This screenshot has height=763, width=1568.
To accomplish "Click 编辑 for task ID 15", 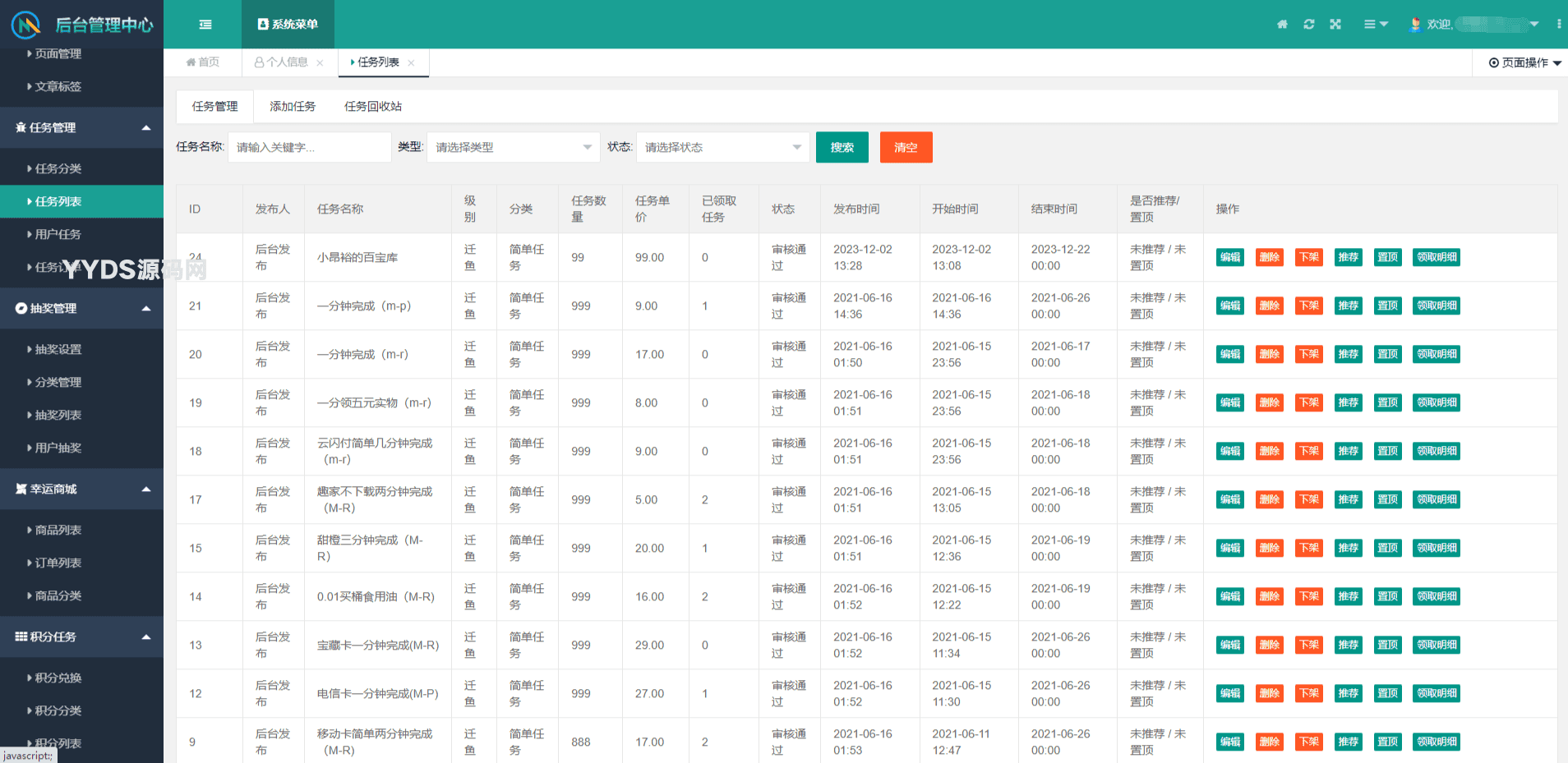I will click(x=1230, y=548).
